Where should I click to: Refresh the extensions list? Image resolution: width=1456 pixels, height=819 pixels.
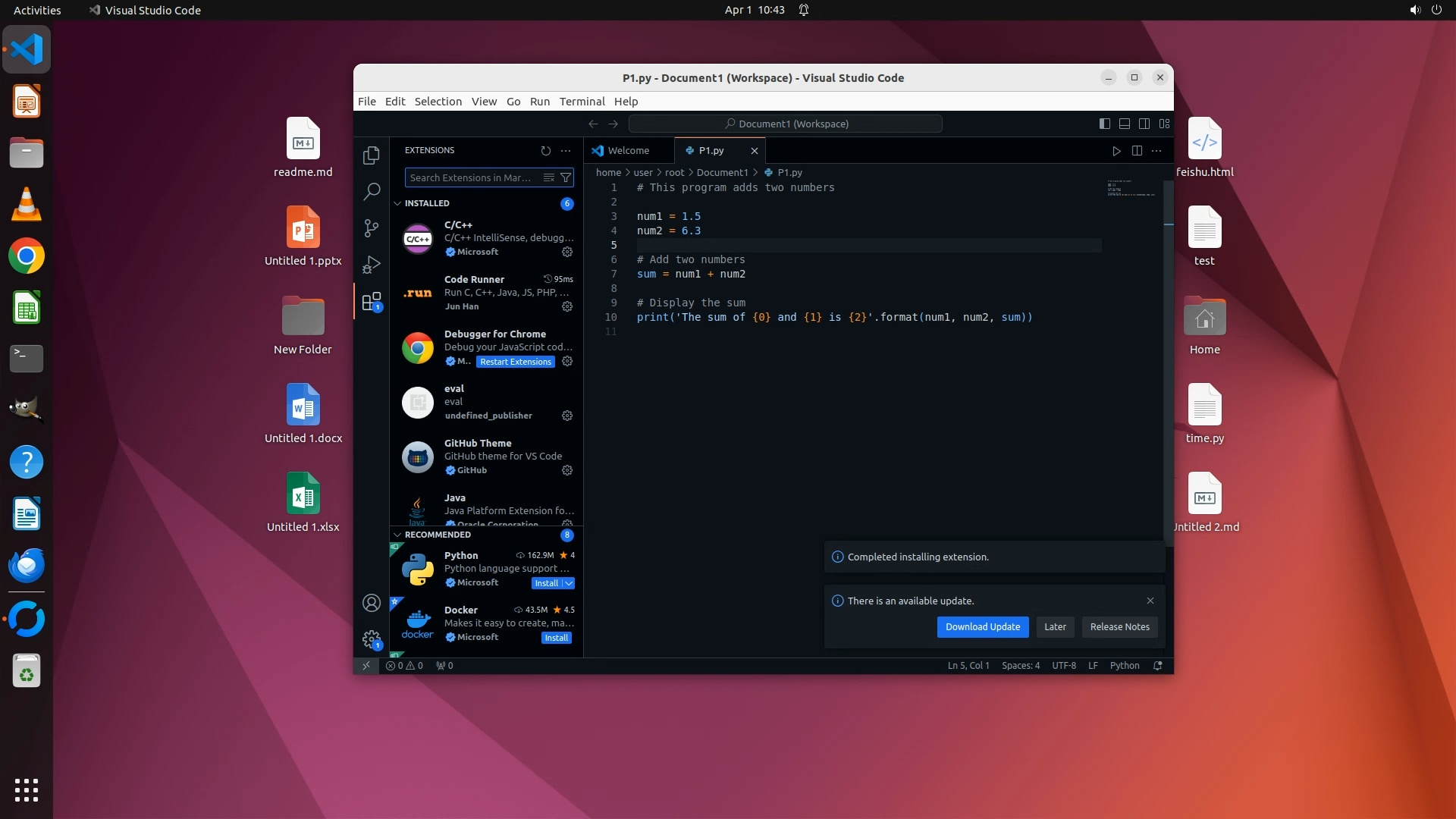(x=545, y=151)
